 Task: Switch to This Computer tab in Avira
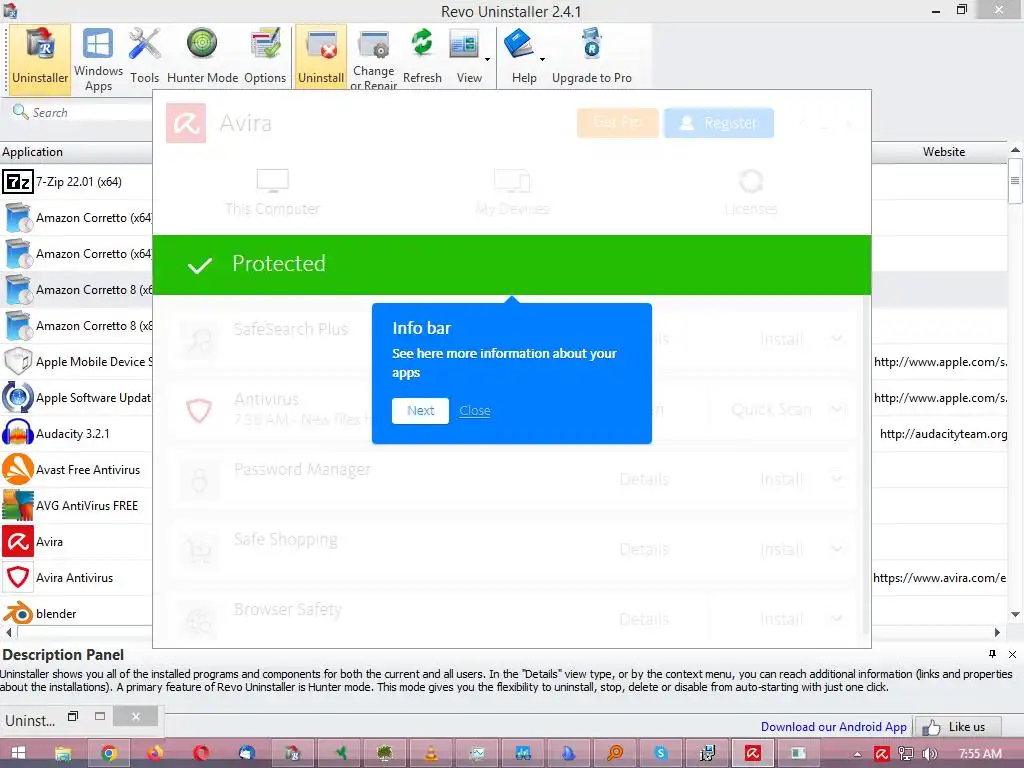click(272, 192)
